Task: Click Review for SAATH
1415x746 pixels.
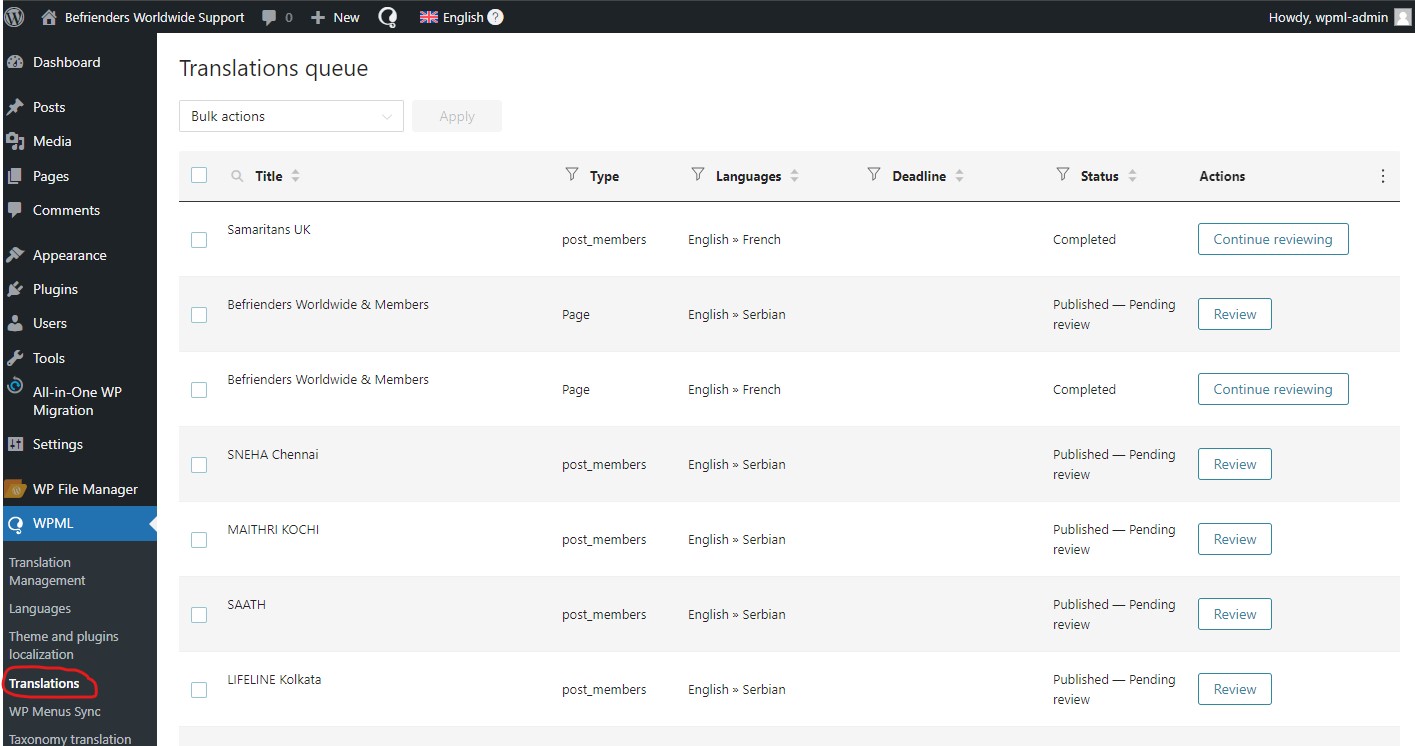Action: pos(1235,614)
